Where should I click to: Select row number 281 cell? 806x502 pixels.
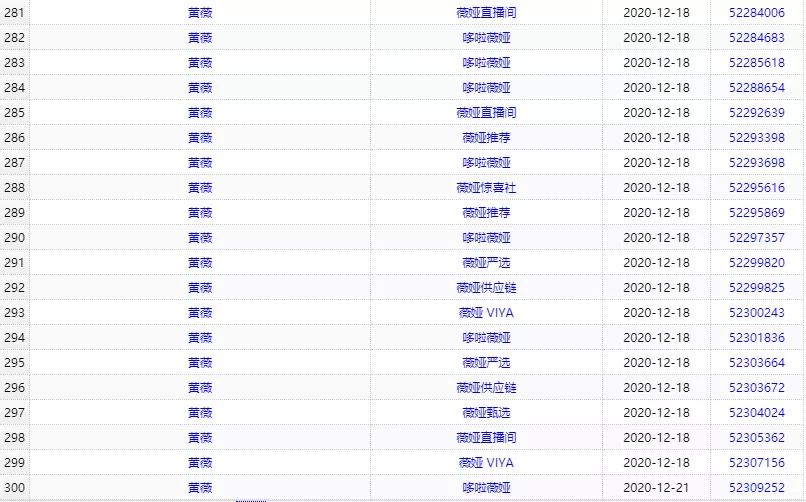coord(14,13)
